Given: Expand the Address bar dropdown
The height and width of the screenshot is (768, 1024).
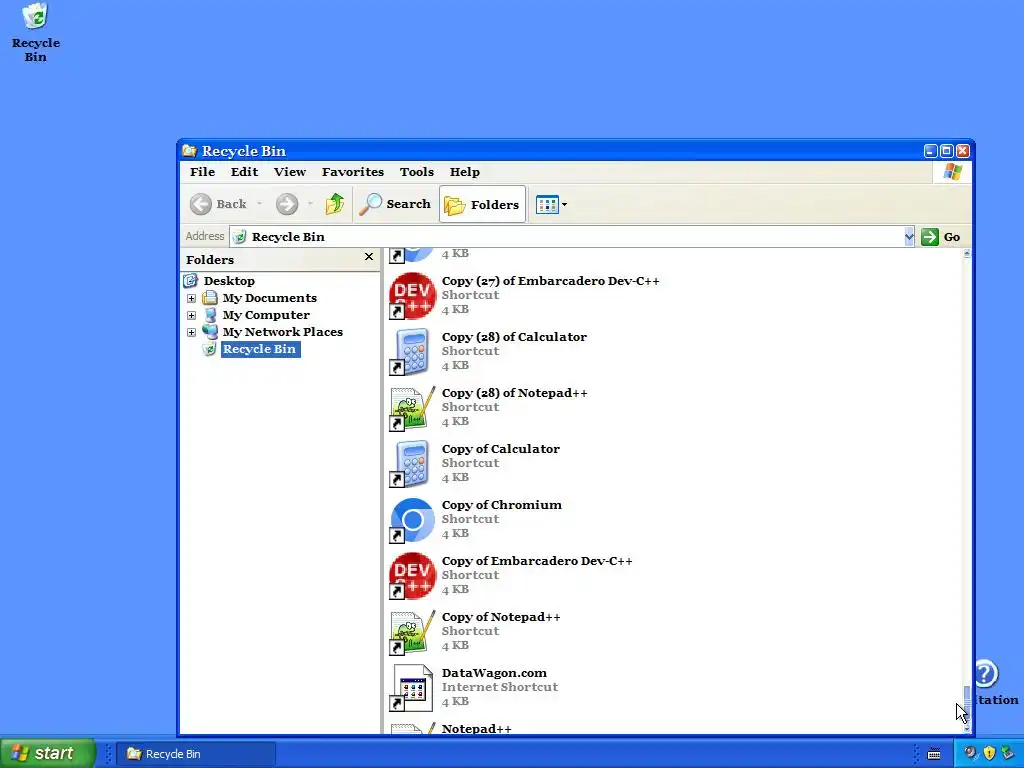Looking at the screenshot, I should [x=909, y=237].
